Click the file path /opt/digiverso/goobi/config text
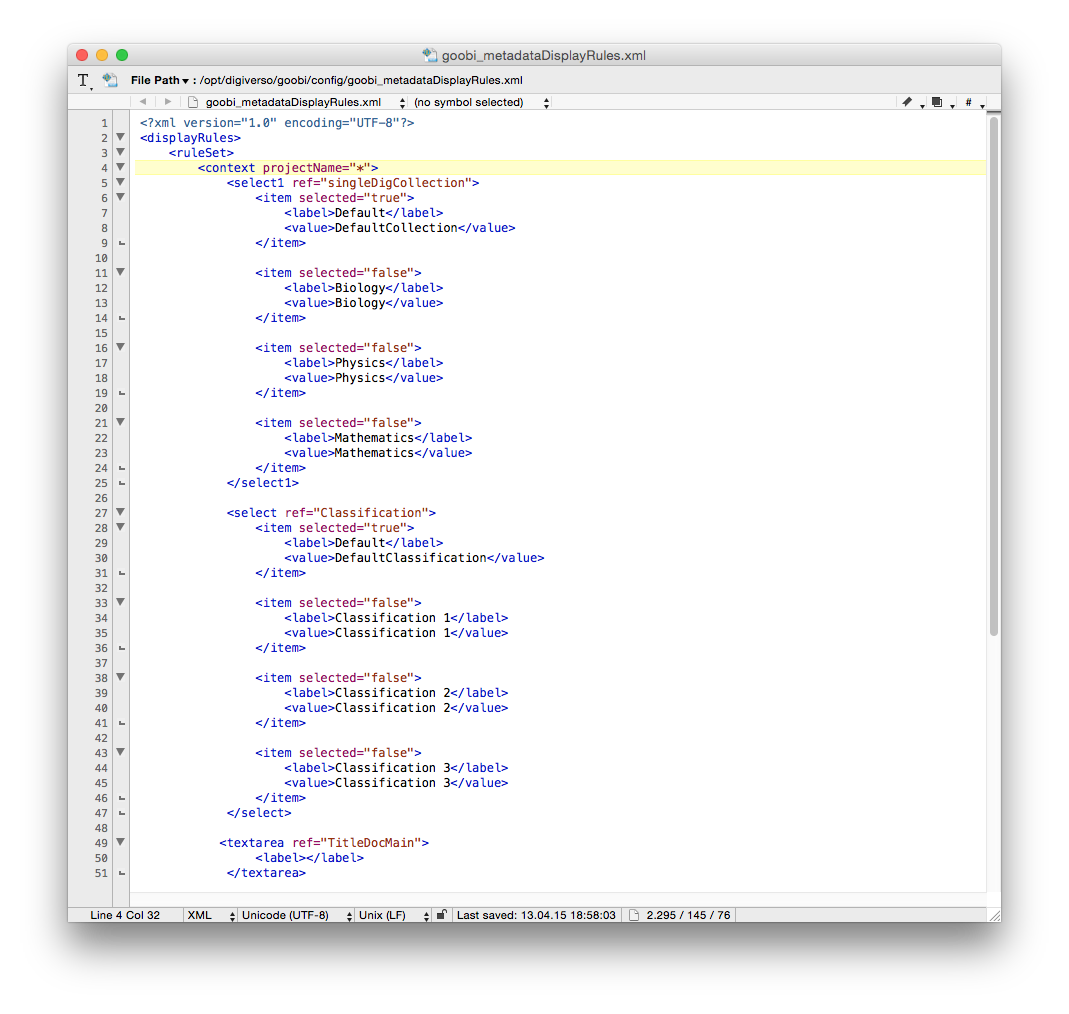Viewport: 1069px width, 1014px height. pos(361,80)
